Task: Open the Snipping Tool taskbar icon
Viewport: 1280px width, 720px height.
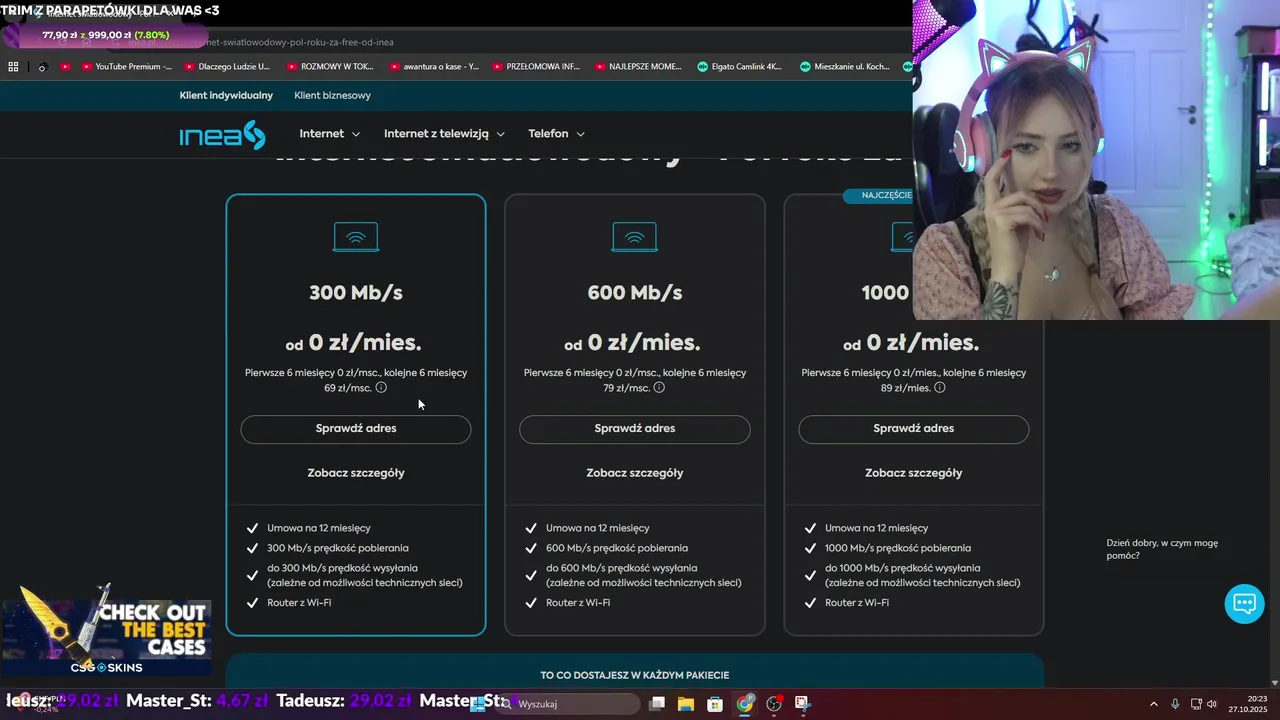Action: click(x=802, y=704)
